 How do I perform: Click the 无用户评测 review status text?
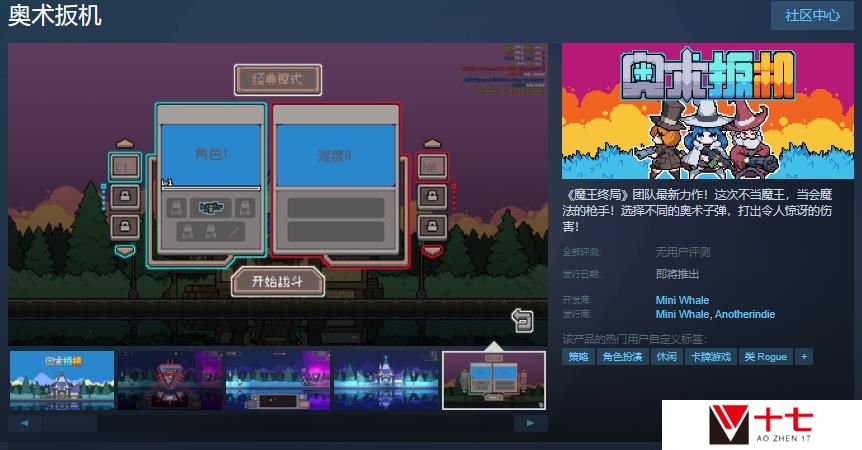[683, 252]
